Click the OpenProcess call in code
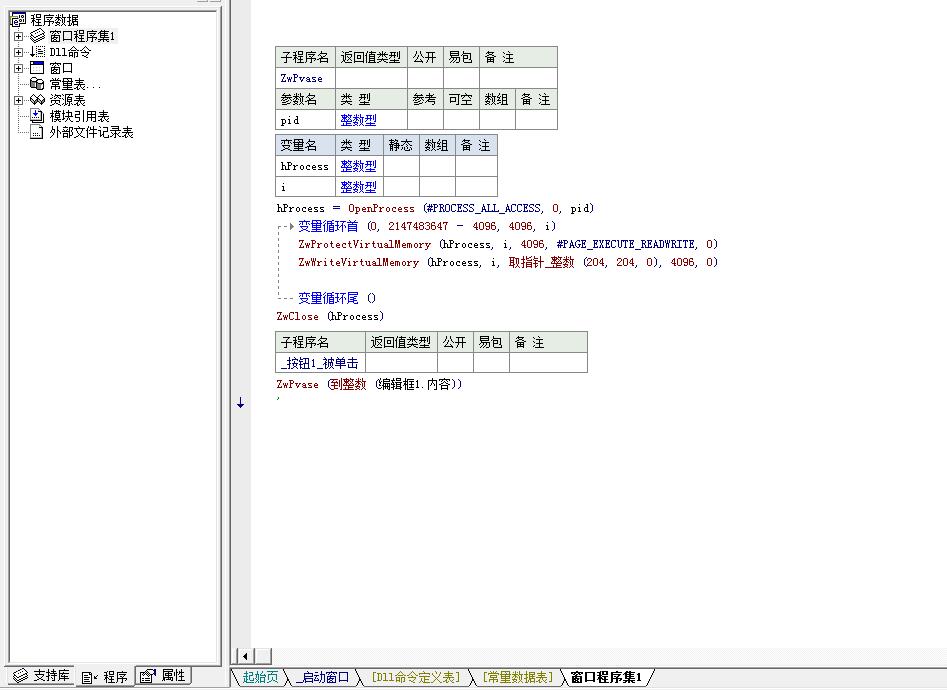 tap(381, 208)
